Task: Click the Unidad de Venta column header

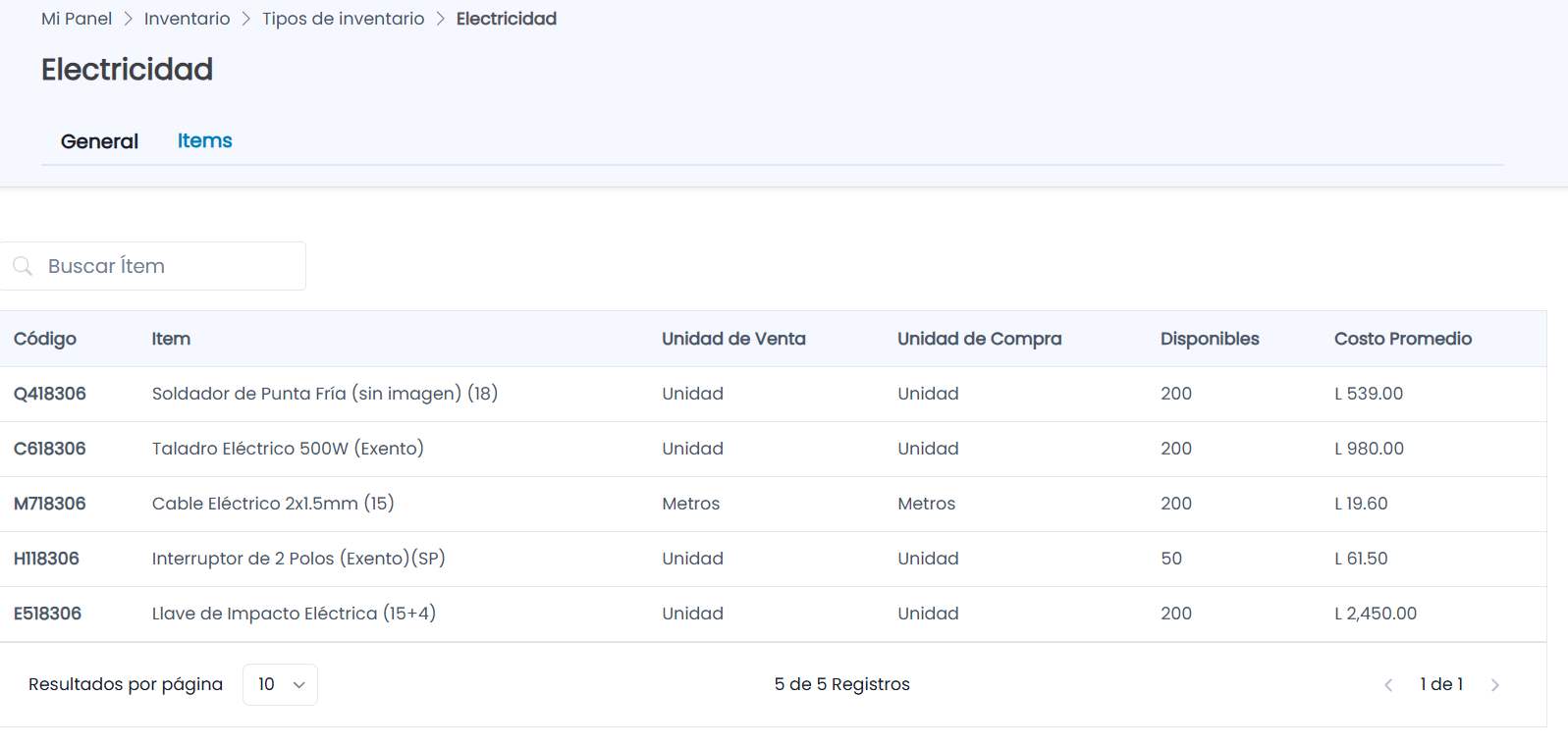Action: coord(733,339)
